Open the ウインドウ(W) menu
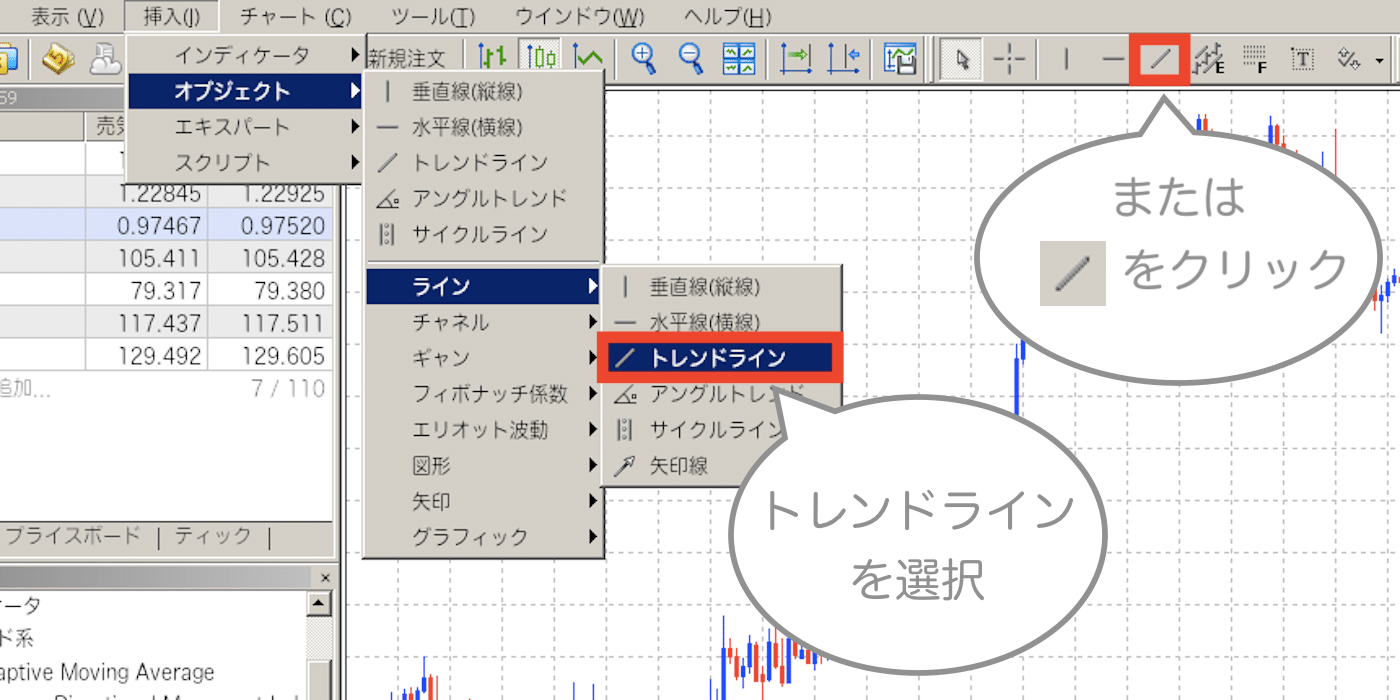The width and height of the screenshot is (1400, 700). 580,16
